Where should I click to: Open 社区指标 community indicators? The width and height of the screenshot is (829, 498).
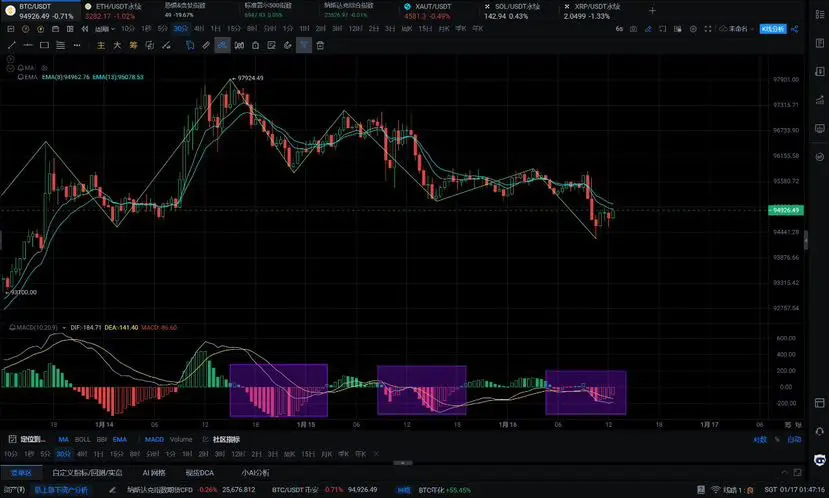point(226,439)
